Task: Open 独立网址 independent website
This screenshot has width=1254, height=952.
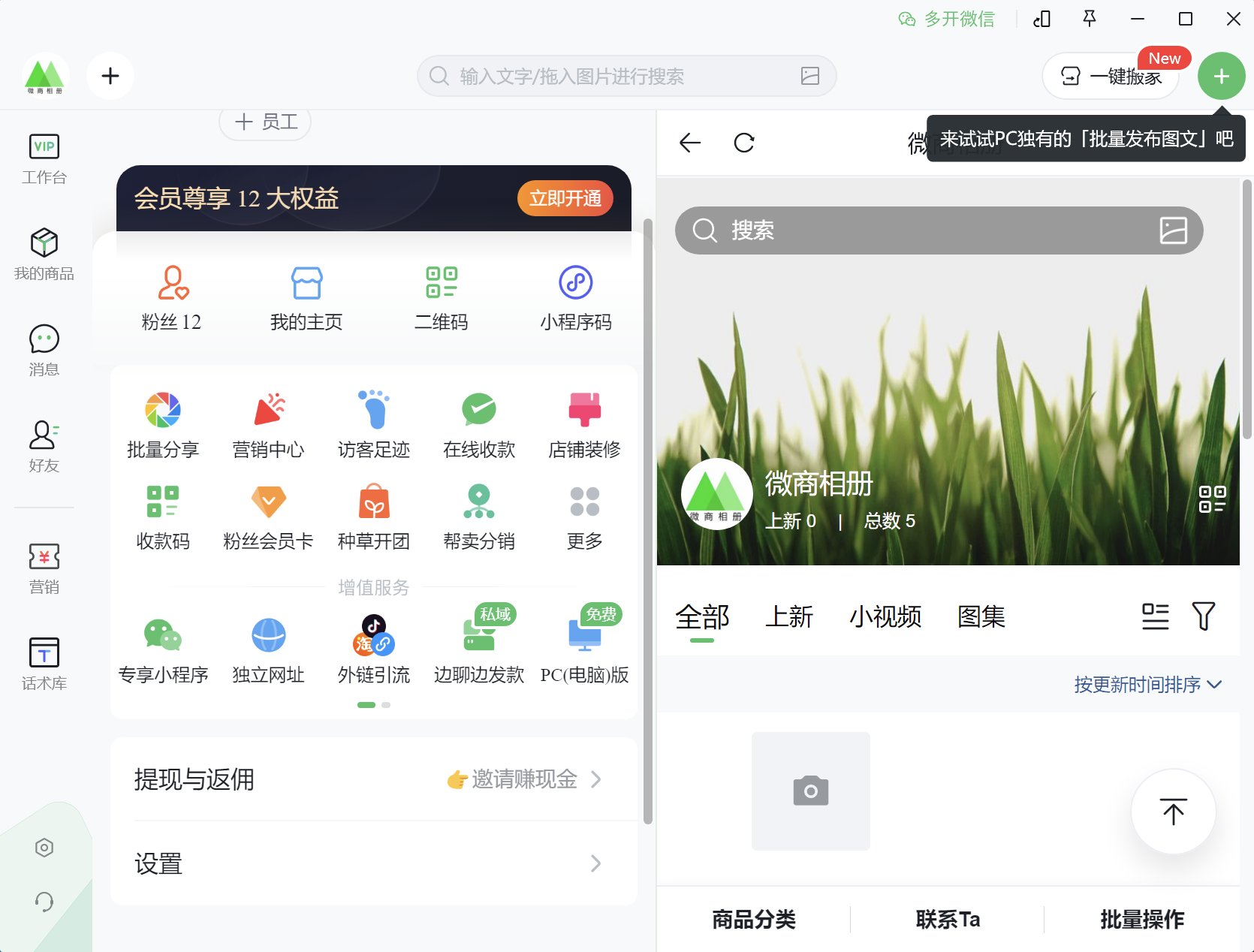Action: pos(268,652)
